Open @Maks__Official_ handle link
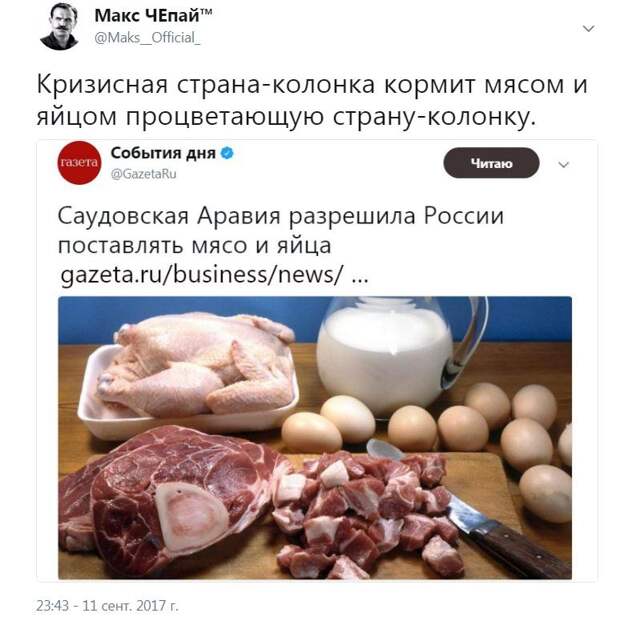The image size is (620, 621). pos(147,38)
